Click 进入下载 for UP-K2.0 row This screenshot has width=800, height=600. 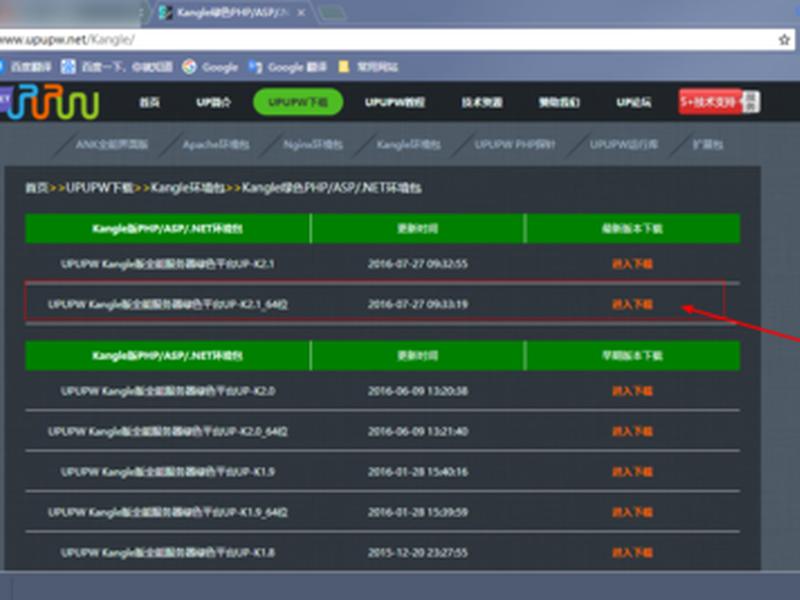coord(632,391)
